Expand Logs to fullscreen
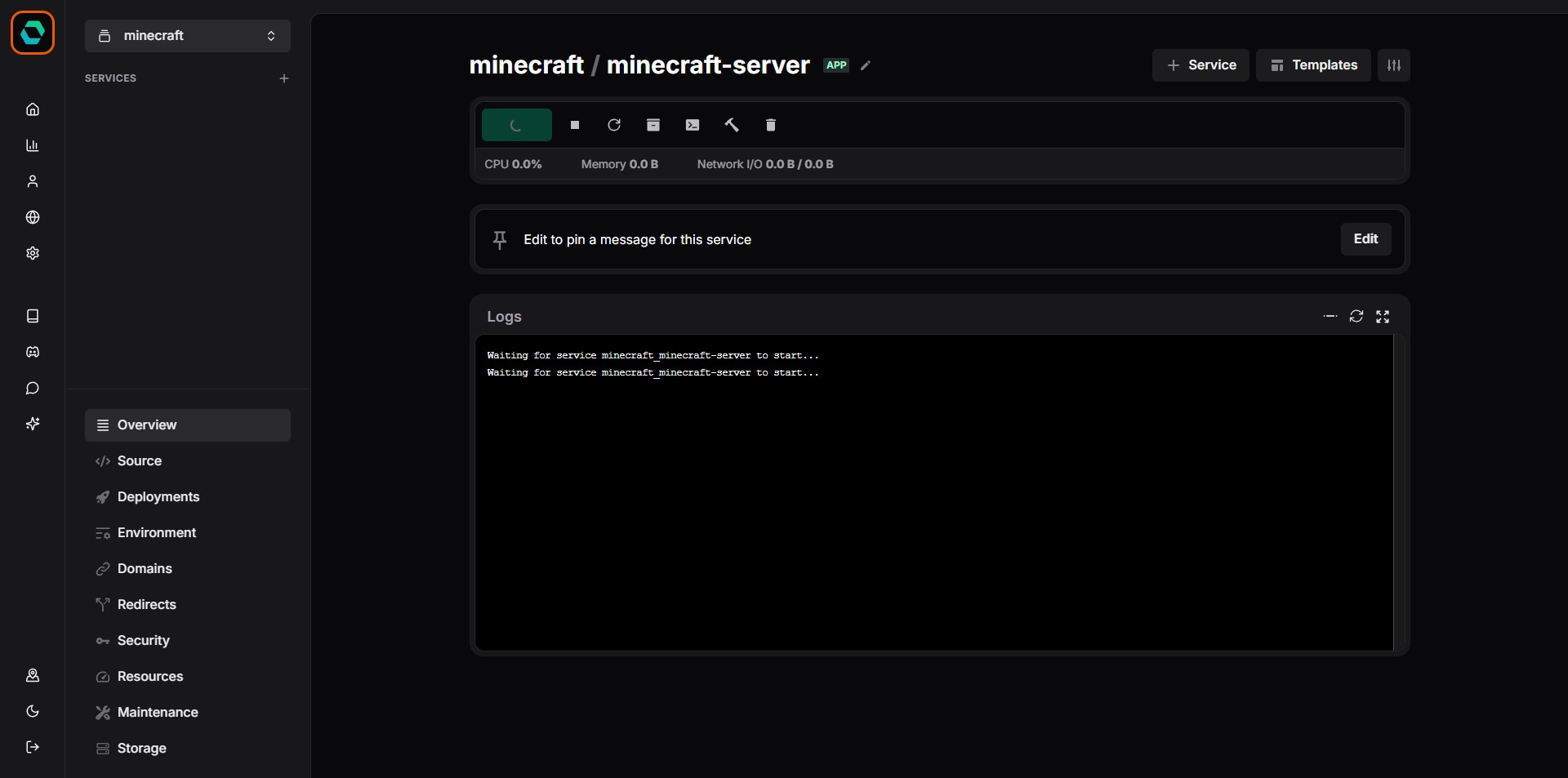This screenshot has height=778, width=1568. pyautogui.click(x=1383, y=317)
